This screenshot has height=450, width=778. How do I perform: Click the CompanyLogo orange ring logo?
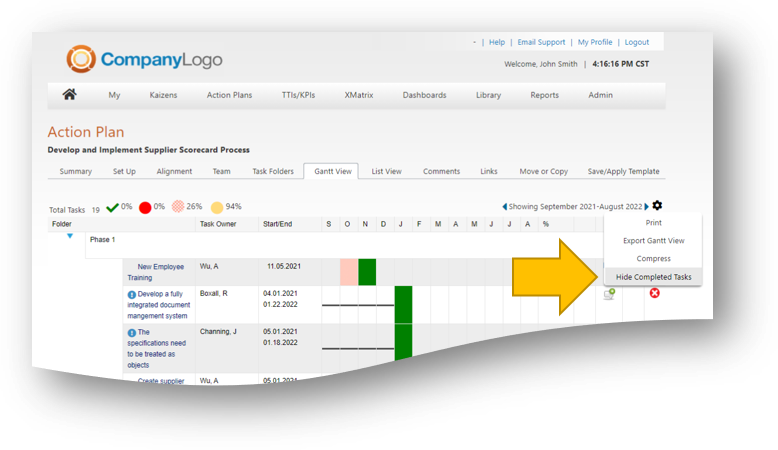coord(81,59)
